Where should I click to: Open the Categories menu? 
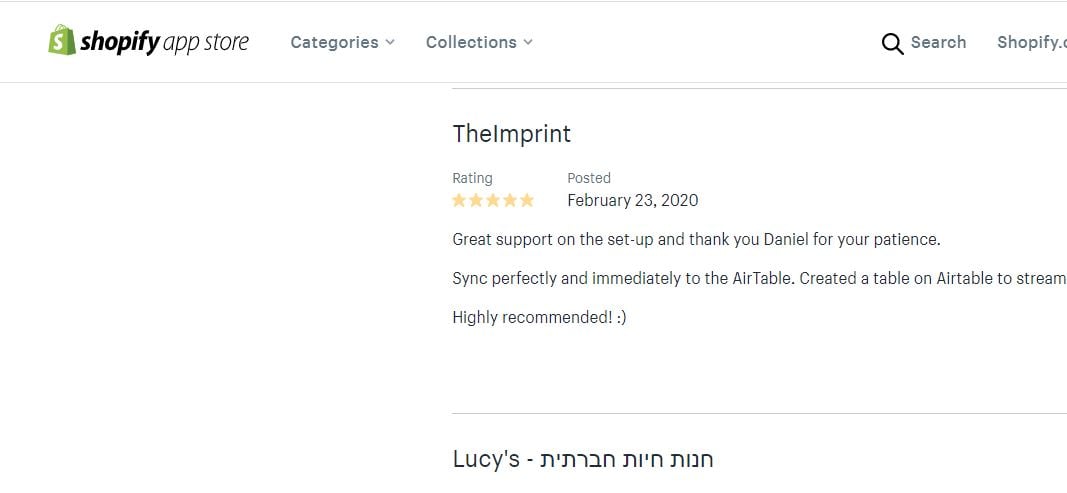coord(343,42)
